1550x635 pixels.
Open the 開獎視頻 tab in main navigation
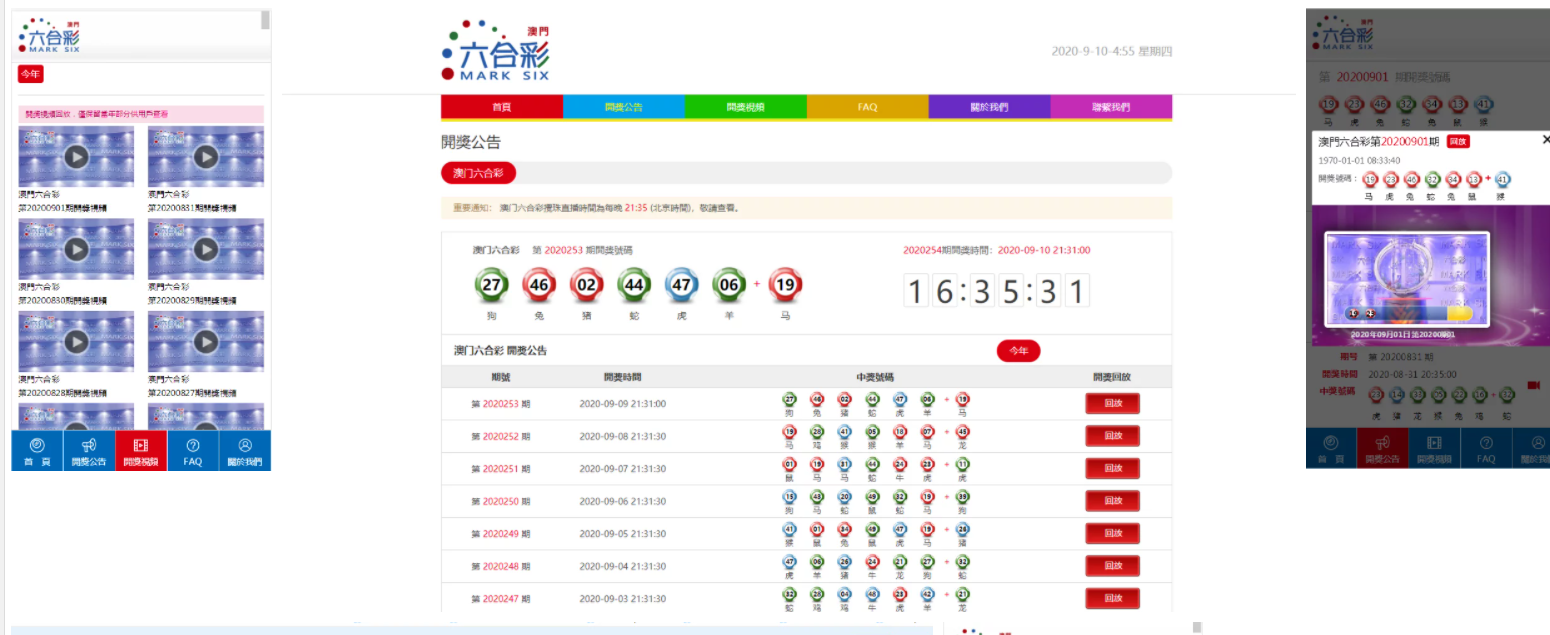coord(745,107)
